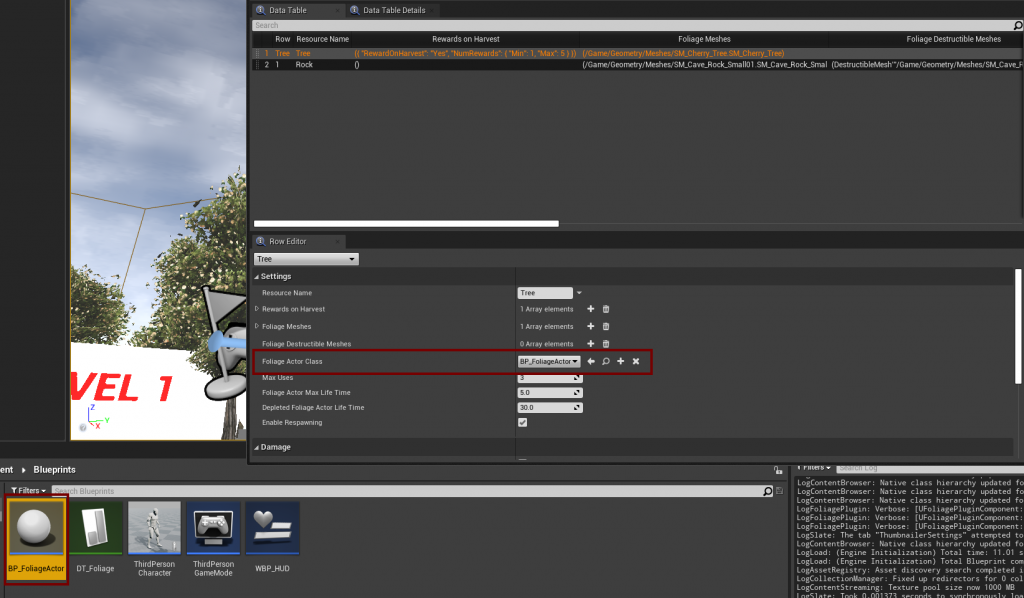Open the Content Browser Filters dropdown

[29, 491]
